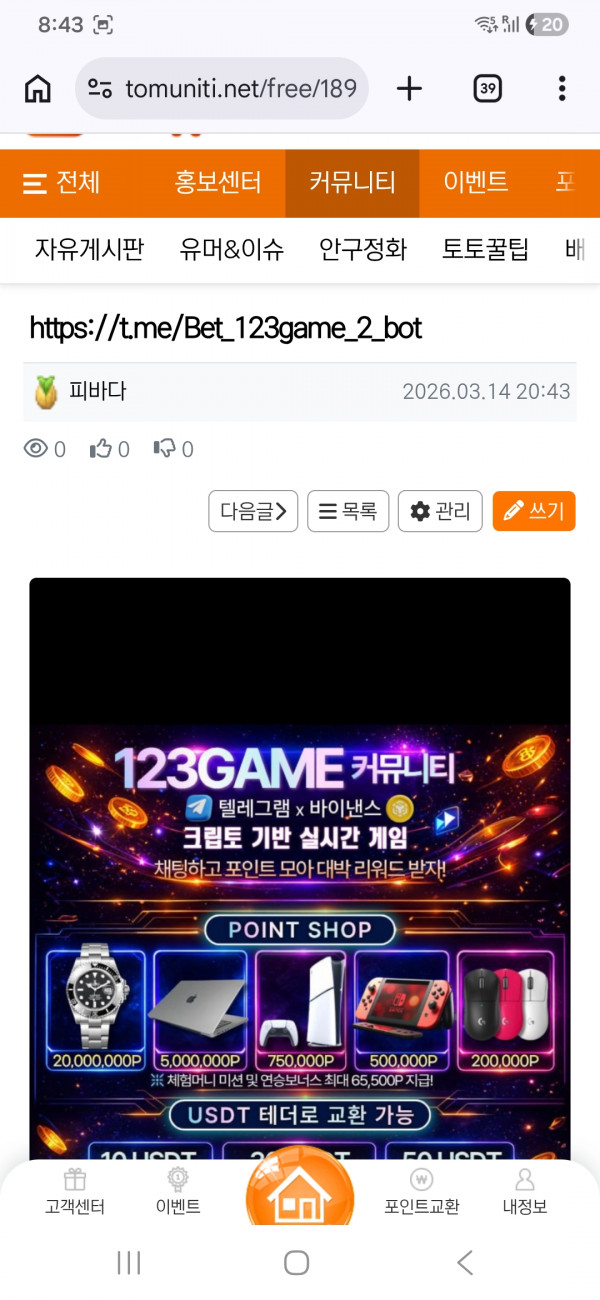The width and height of the screenshot is (600, 1300).
Task: Select the 홍보센터 menu item
Action: (x=218, y=183)
